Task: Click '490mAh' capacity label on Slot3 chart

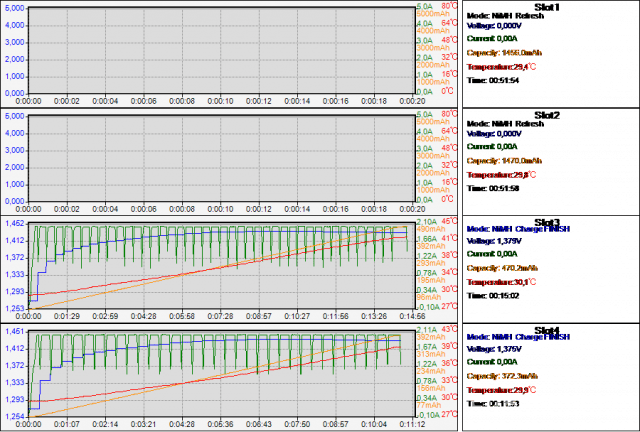Action: (431, 229)
